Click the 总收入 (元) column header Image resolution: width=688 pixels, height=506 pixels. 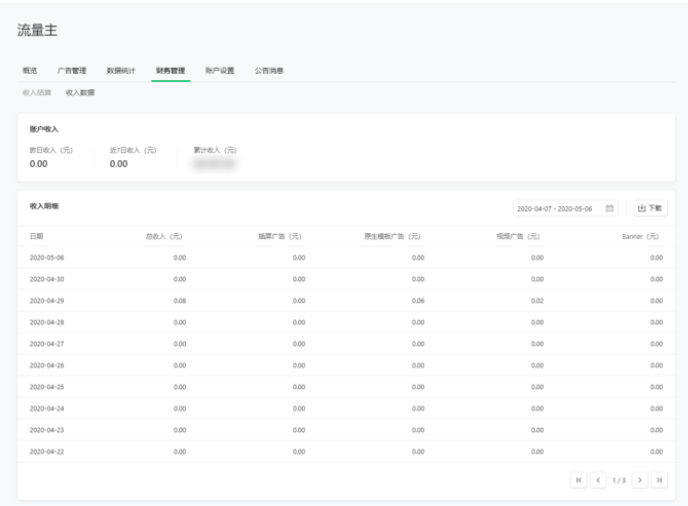tap(163, 236)
